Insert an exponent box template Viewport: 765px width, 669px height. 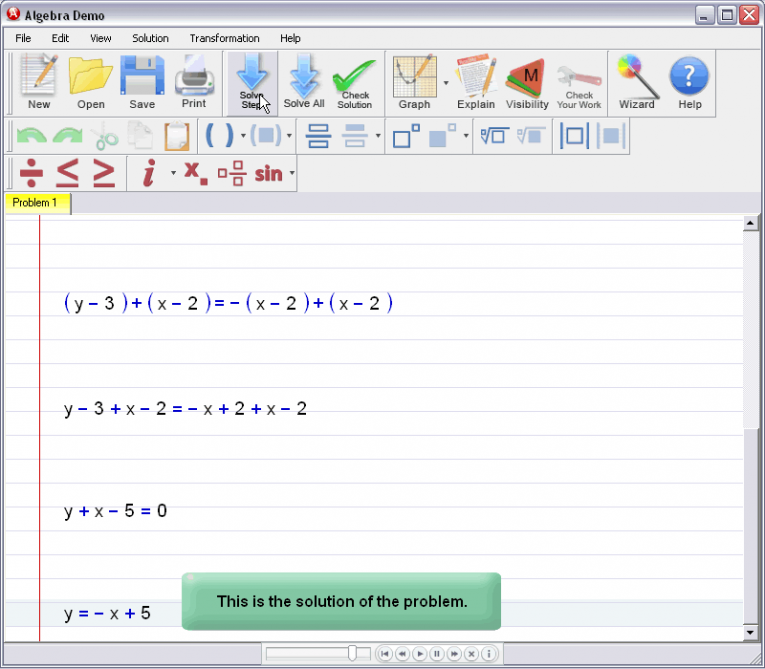tap(406, 136)
